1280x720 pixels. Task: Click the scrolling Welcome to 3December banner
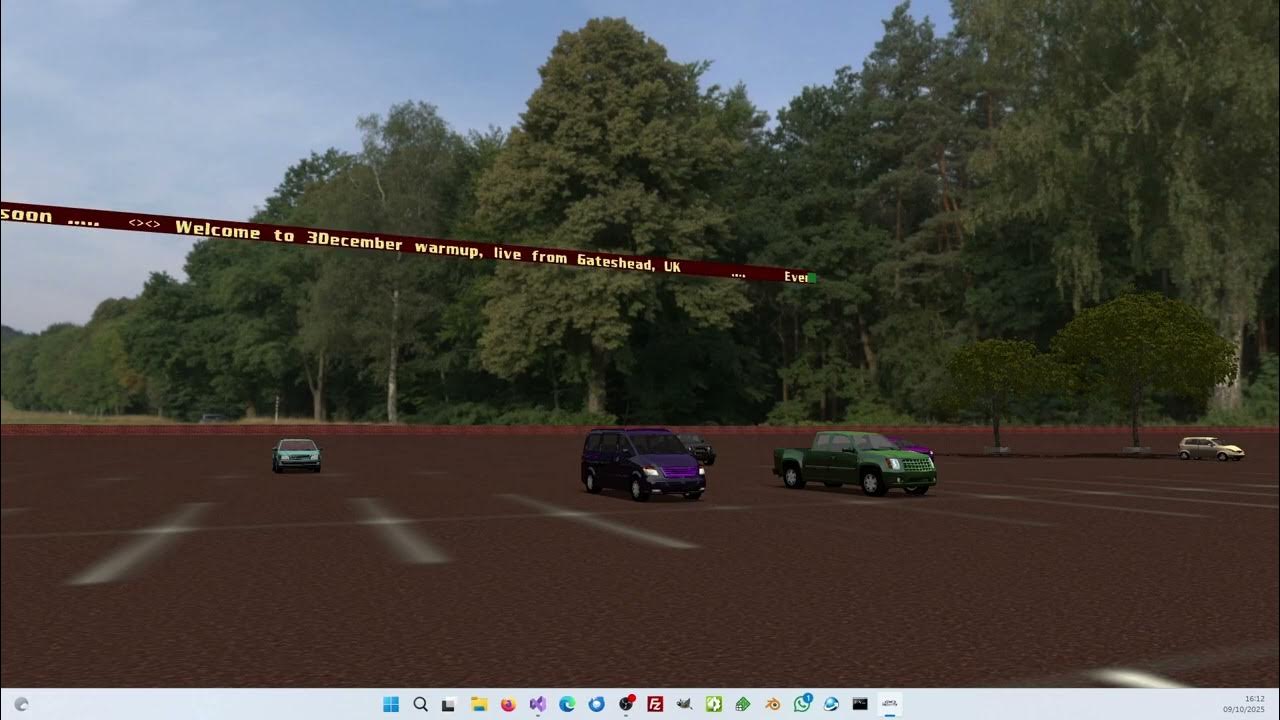[x=408, y=243]
